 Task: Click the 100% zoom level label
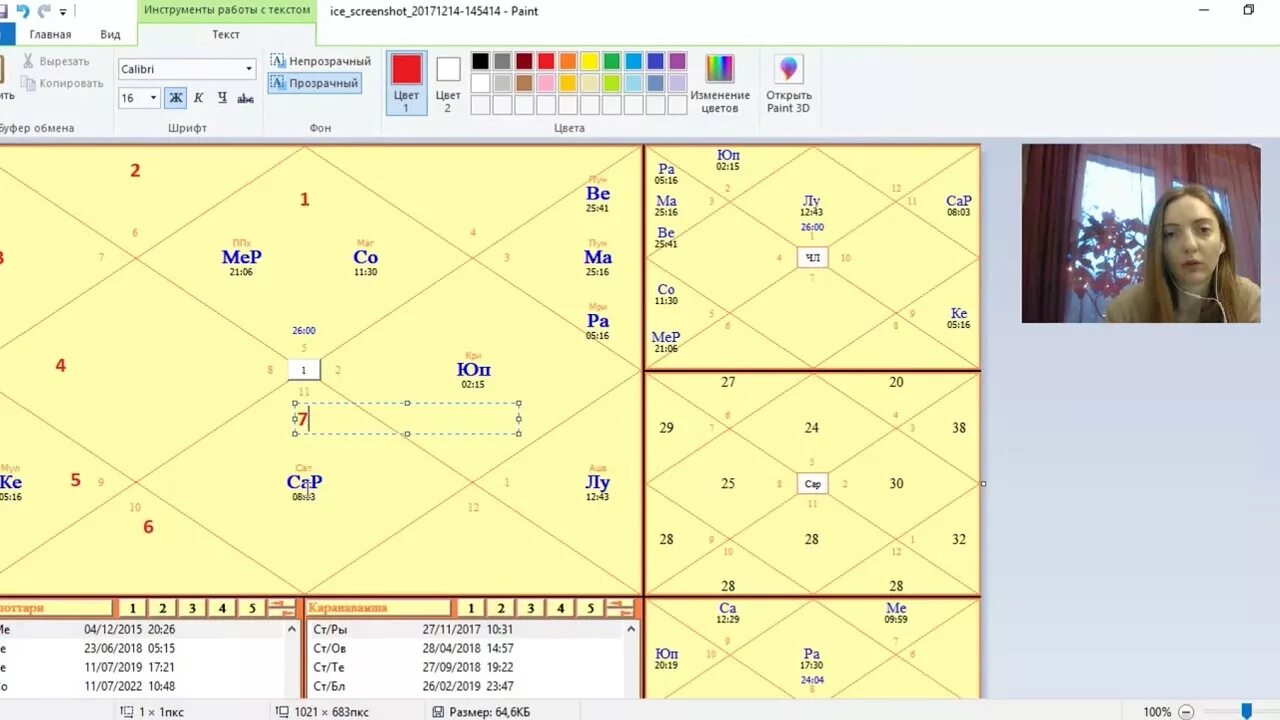(1157, 712)
